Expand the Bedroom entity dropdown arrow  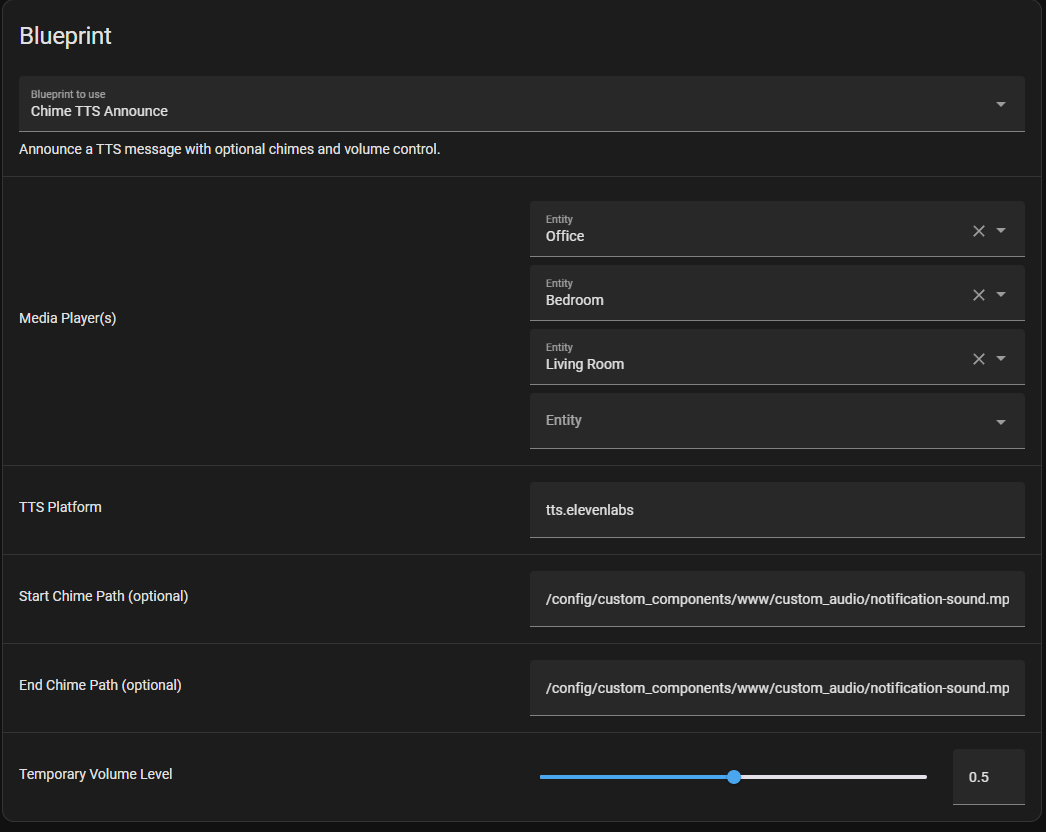1002,295
